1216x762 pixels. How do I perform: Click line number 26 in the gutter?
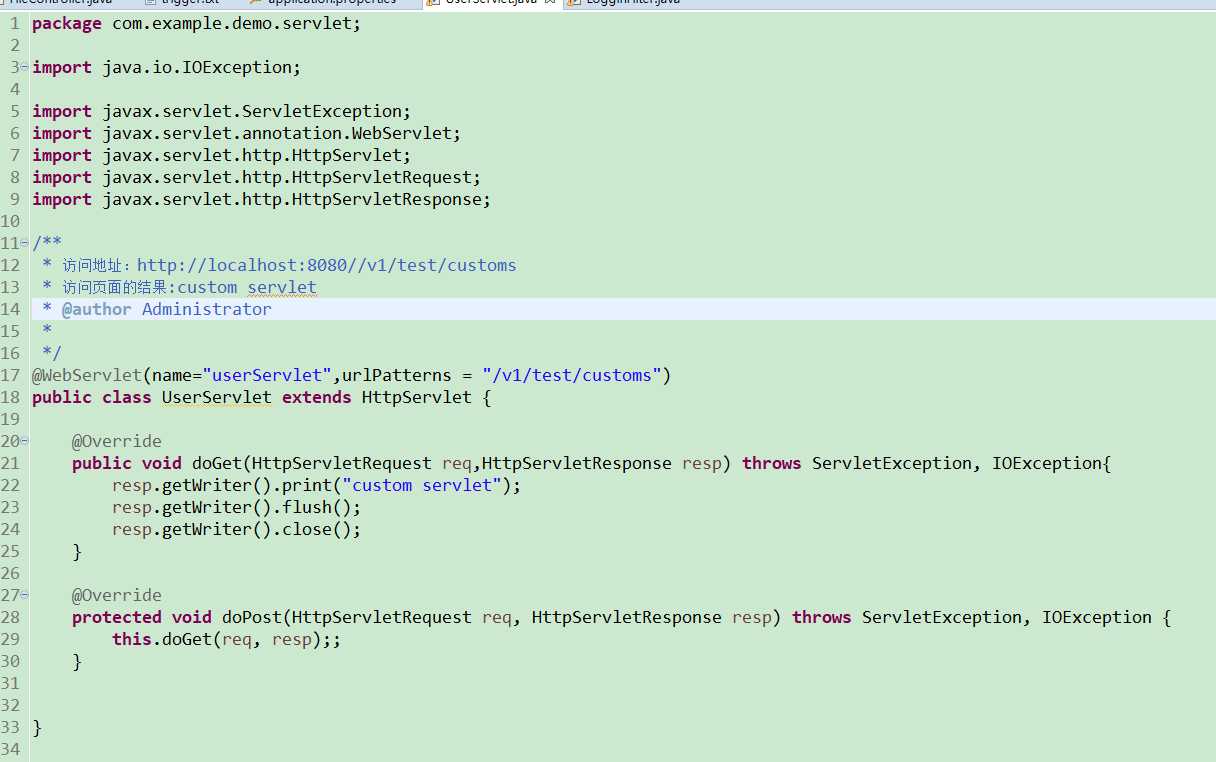click(x=10, y=573)
